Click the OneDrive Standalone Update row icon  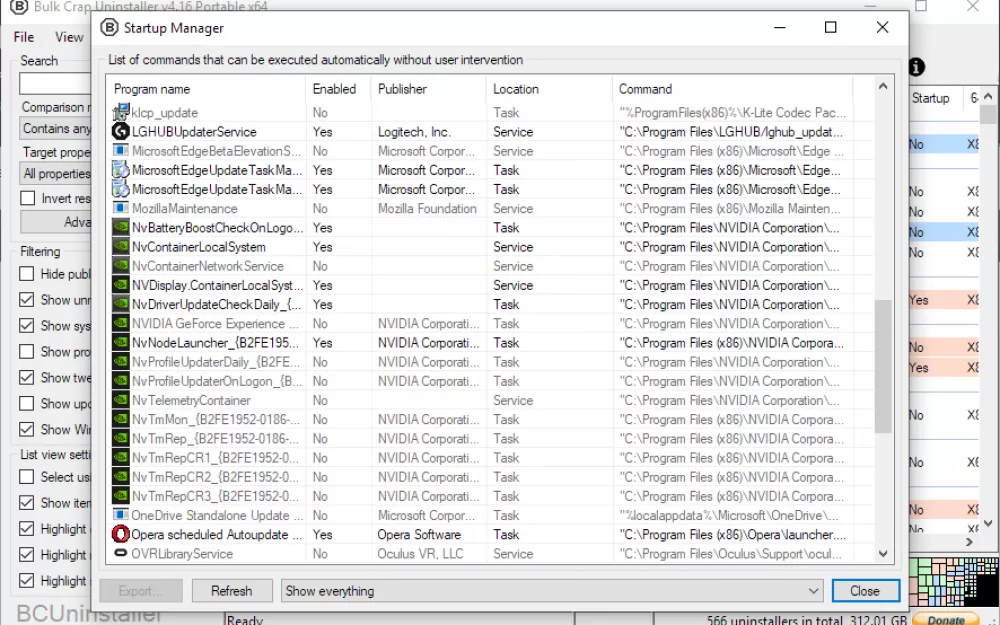click(121, 515)
